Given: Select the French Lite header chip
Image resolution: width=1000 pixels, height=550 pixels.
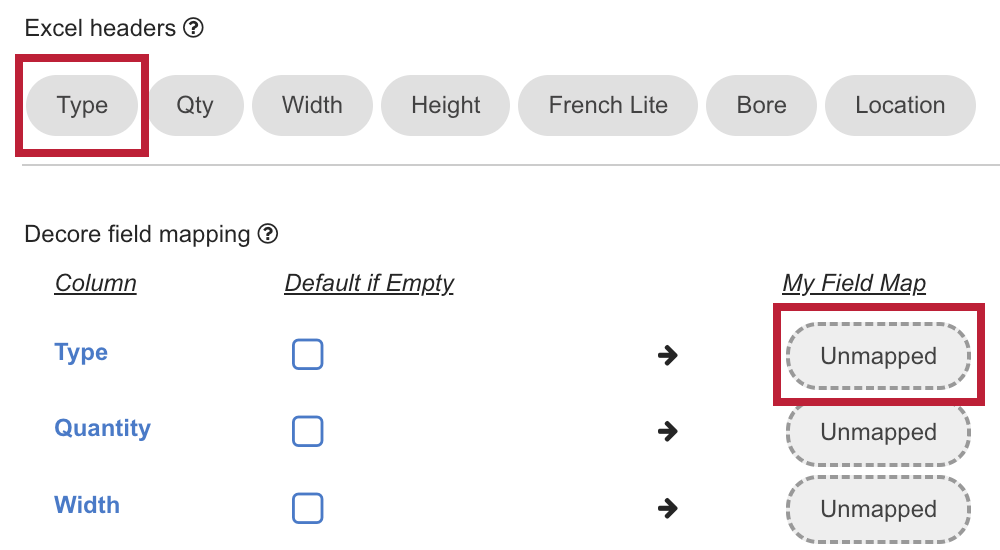Looking at the screenshot, I should 608,105.
